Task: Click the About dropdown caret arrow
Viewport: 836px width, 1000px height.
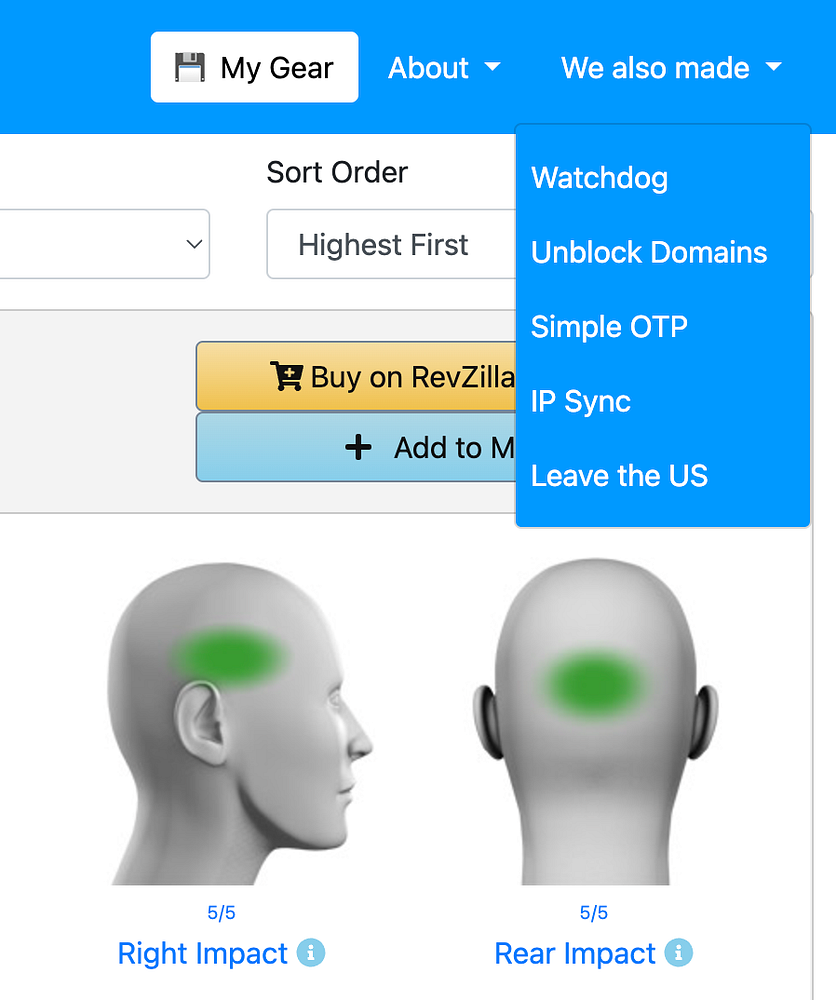Action: click(492, 66)
